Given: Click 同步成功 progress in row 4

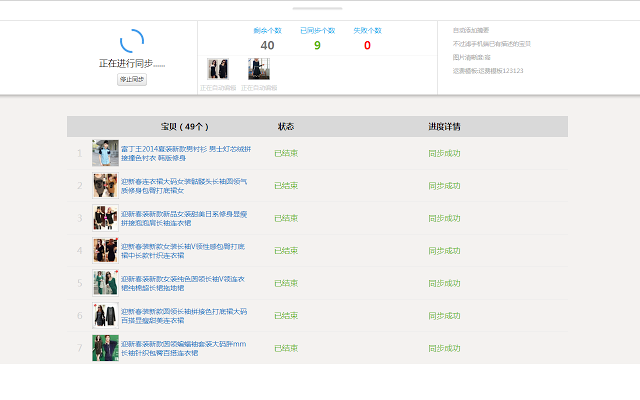Looking at the screenshot, I should point(444,251).
